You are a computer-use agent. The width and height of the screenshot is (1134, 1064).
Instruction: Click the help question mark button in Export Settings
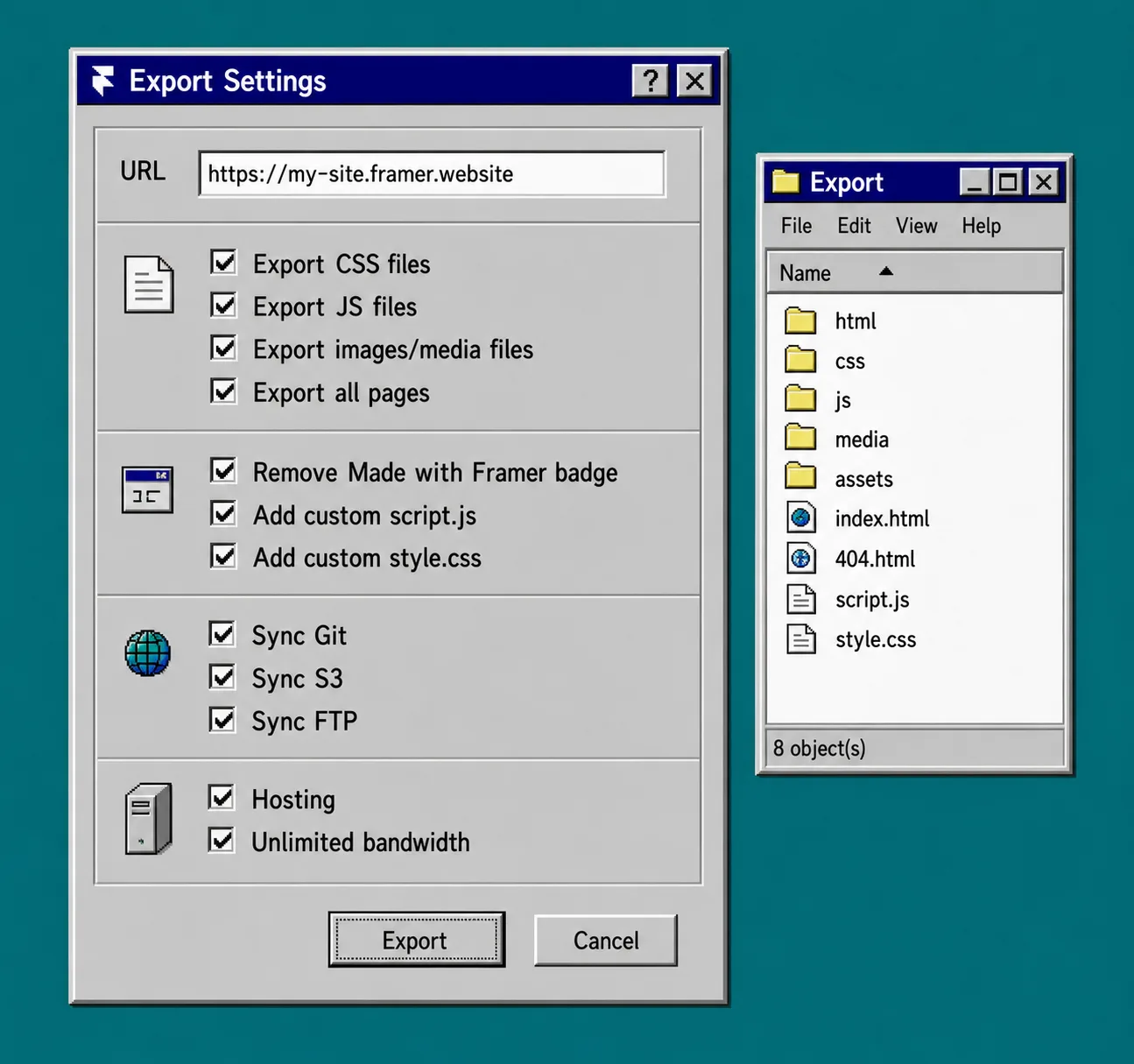click(x=650, y=81)
